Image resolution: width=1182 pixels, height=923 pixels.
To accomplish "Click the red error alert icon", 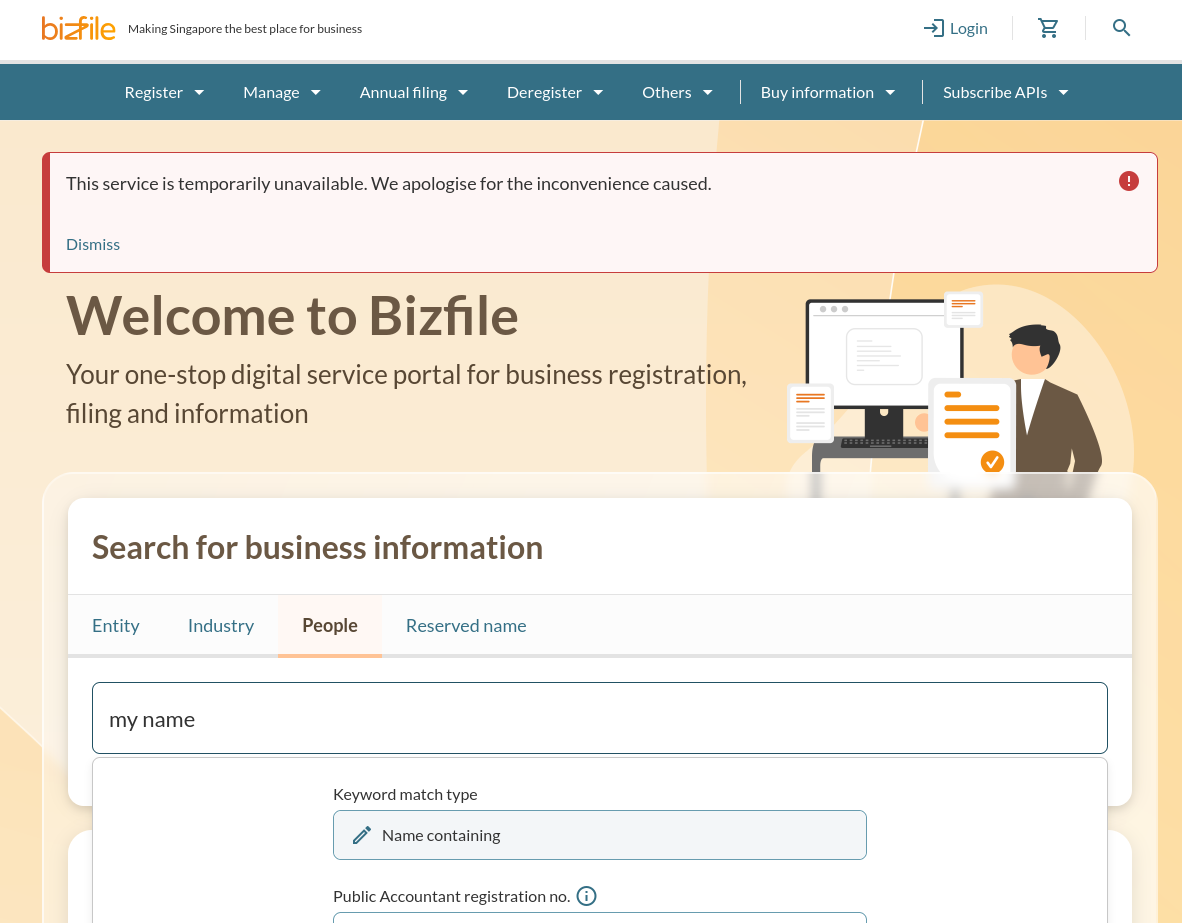I will coord(1128,181).
